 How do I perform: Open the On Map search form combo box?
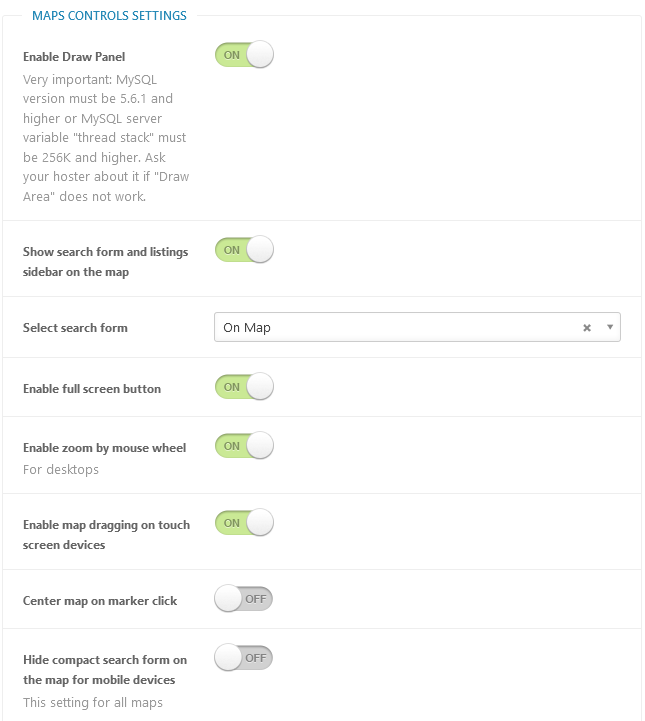(x=417, y=327)
